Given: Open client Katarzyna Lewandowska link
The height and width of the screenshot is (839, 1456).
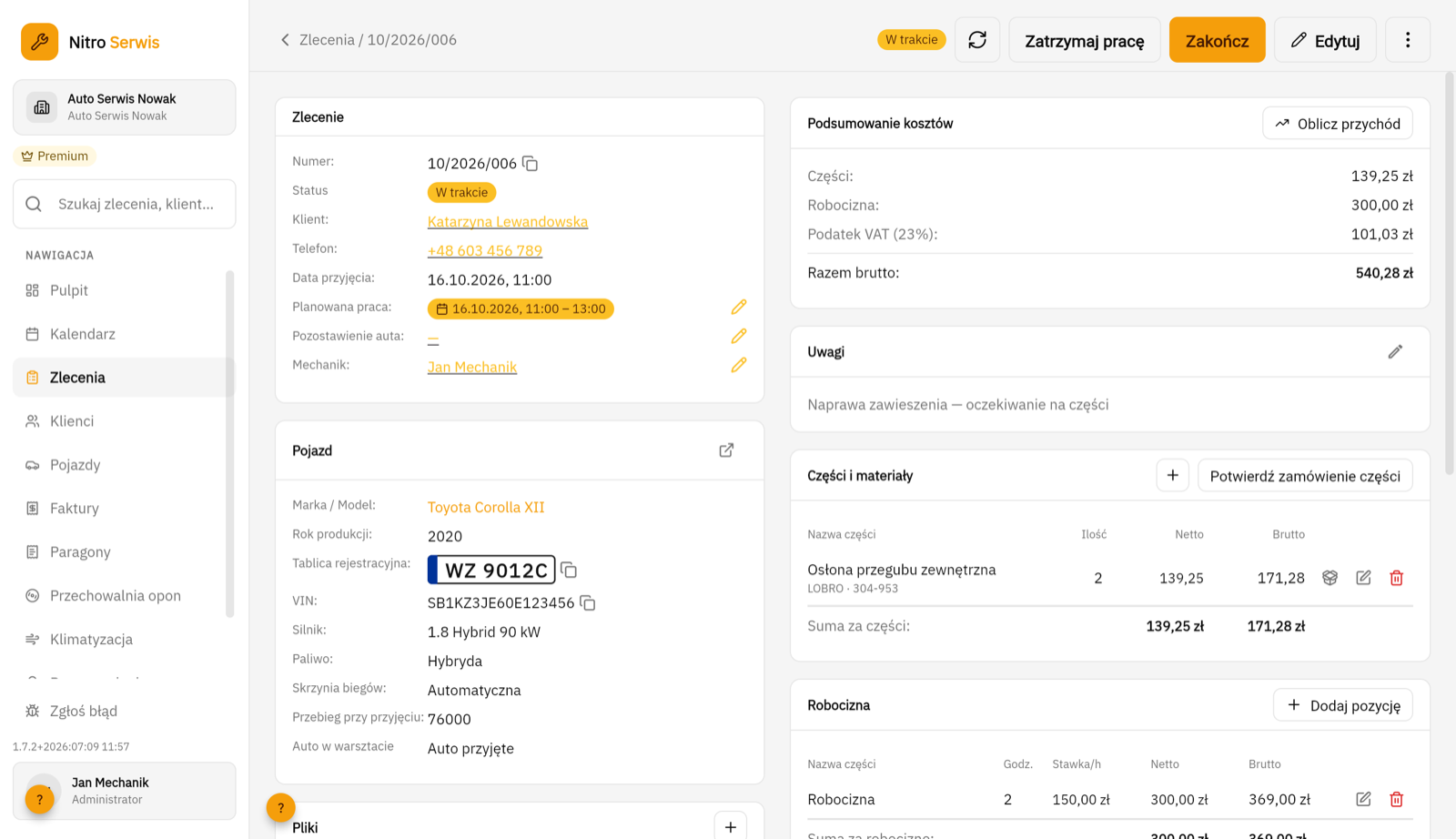Looking at the screenshot, I should click(508, 221).
